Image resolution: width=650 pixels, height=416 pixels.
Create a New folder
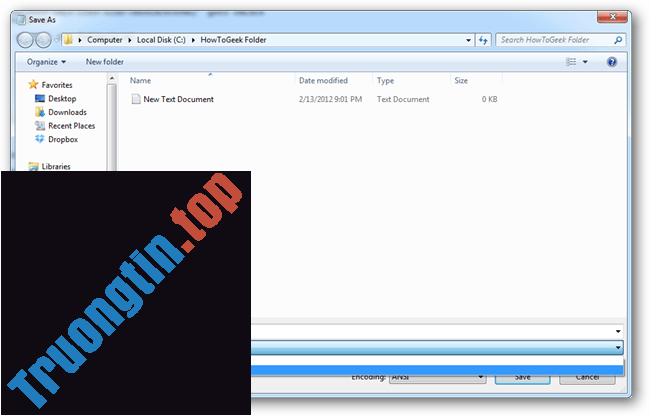(104, 62)
